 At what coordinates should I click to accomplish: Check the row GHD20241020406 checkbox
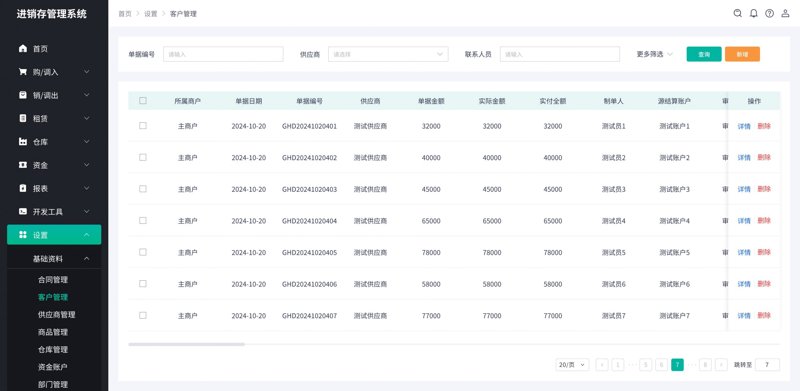143,284
